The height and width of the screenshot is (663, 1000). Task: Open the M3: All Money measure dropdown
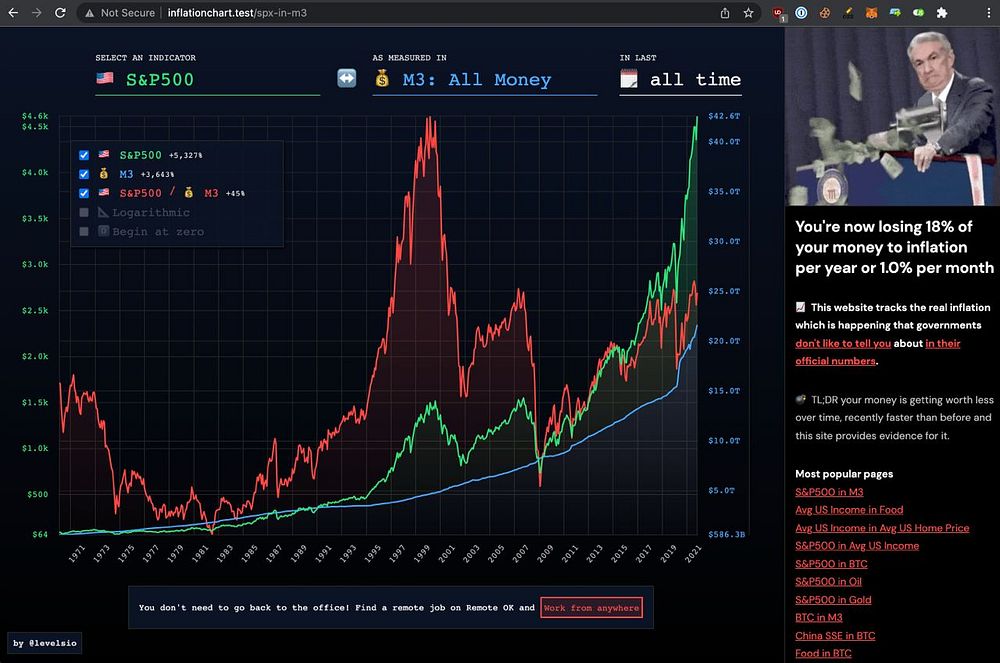(485, 80)
